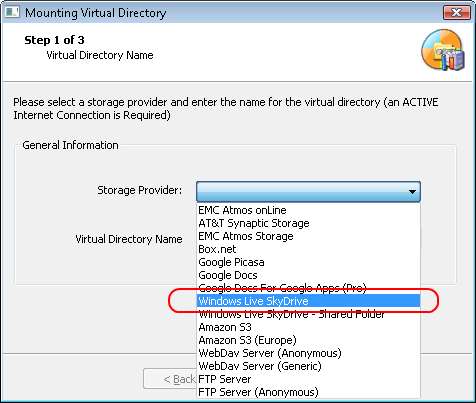Pick Amazon S3 (Europe) option

[x=308, y=340]
